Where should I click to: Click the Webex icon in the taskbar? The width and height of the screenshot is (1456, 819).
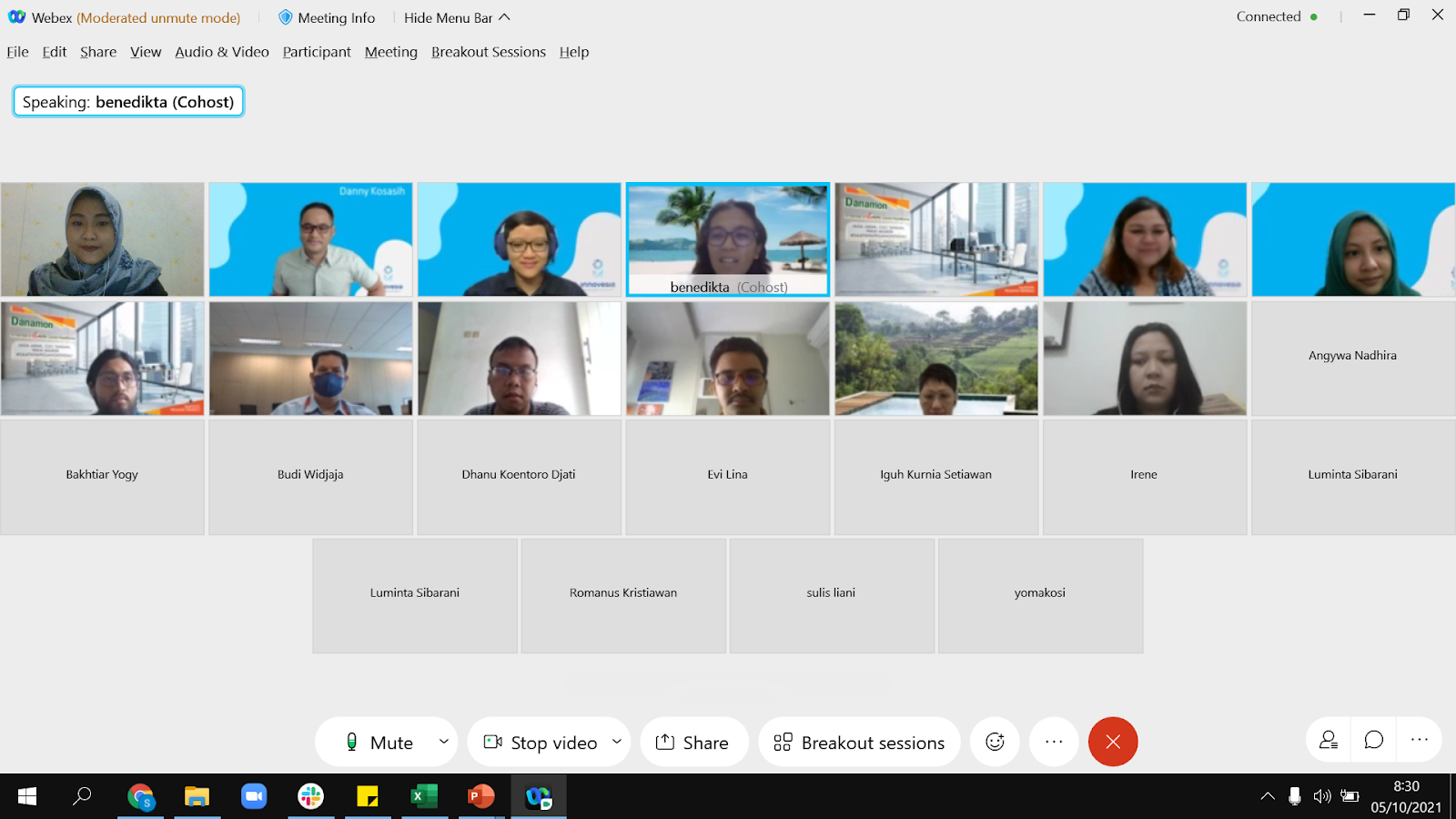[539, 797]
